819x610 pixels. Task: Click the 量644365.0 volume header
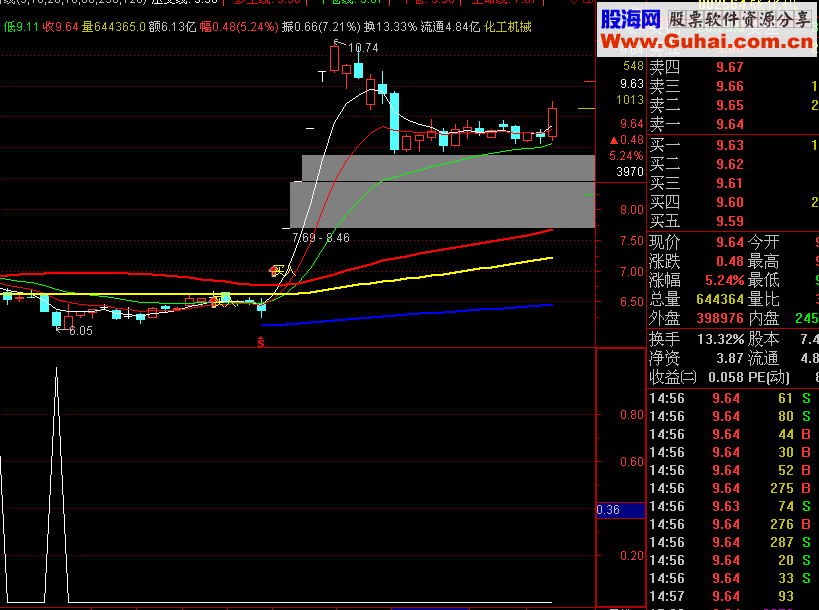(x=114, y=27)
